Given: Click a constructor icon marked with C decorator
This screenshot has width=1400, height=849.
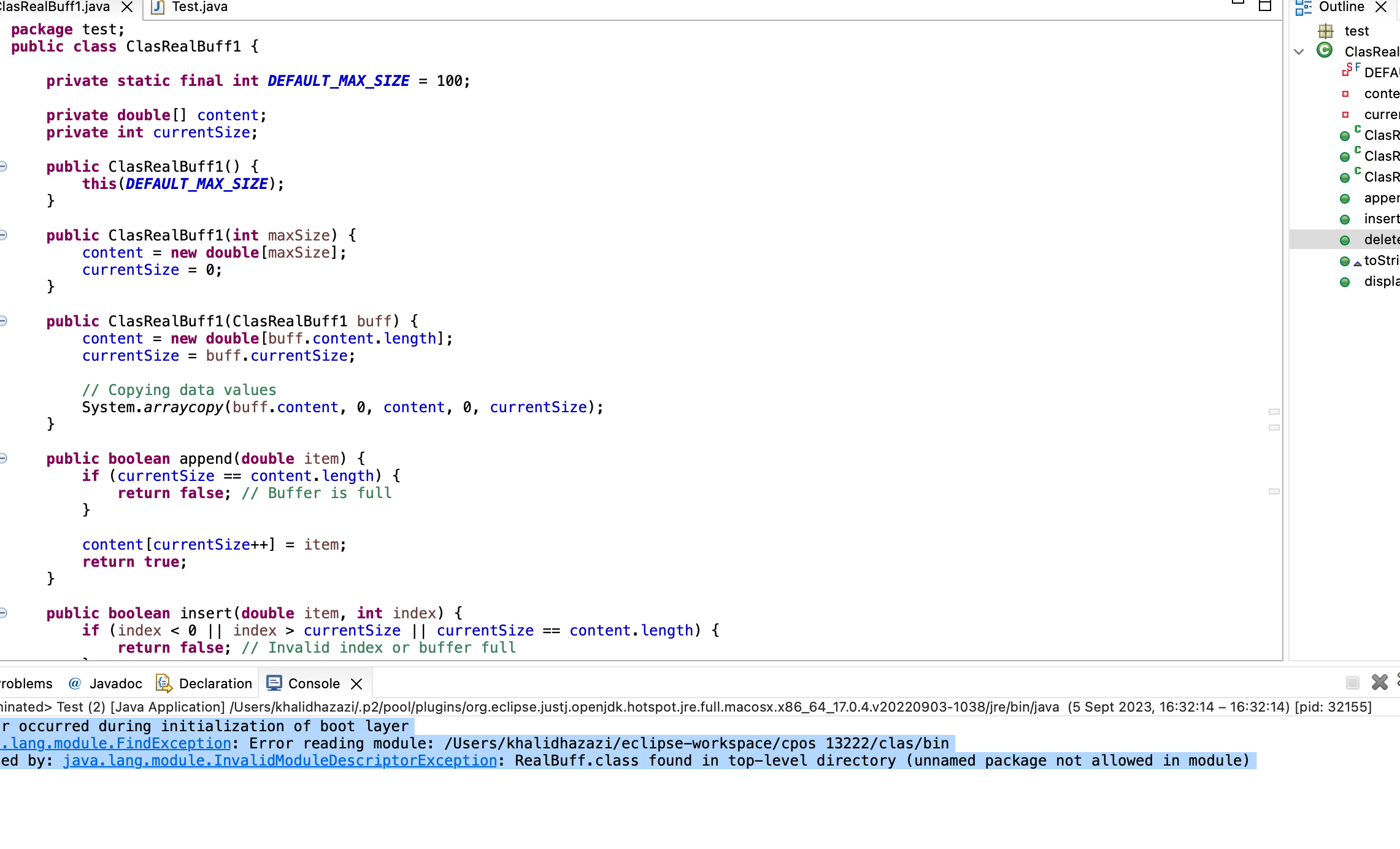Looking at the screenshot, I should (x=1345, y=136).
